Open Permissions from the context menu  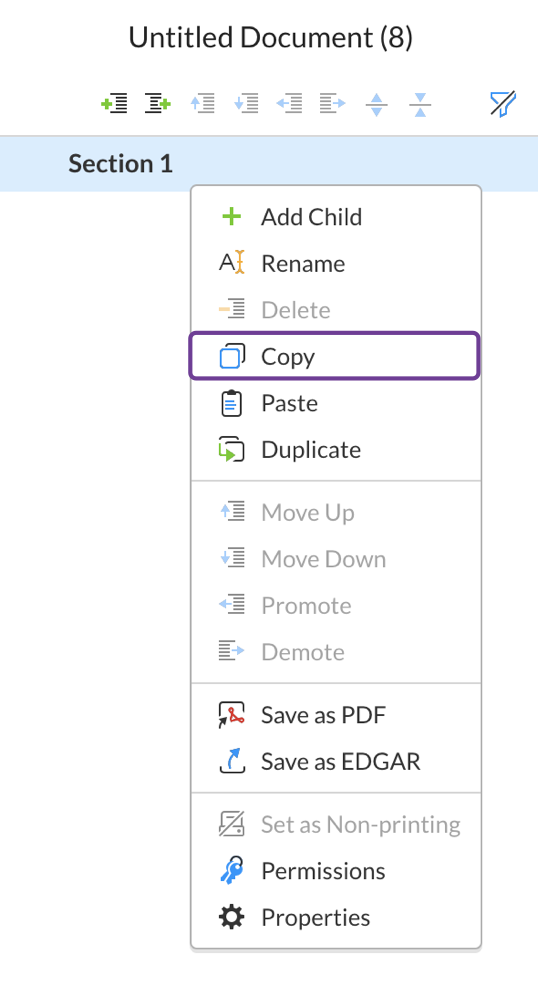336,871
